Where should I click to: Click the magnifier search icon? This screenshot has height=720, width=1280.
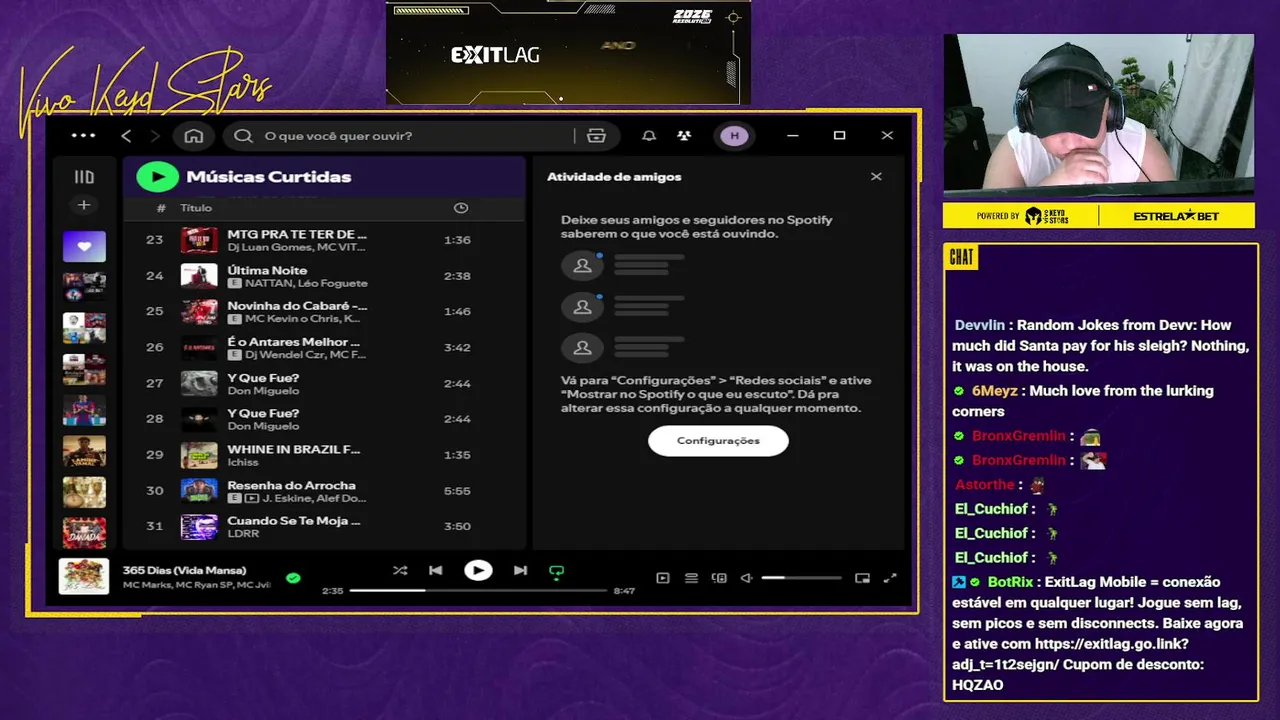tap(243, 136)
